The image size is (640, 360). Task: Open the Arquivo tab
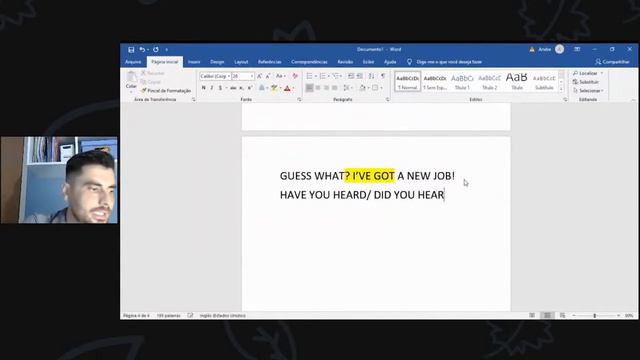tap(133, 62)
